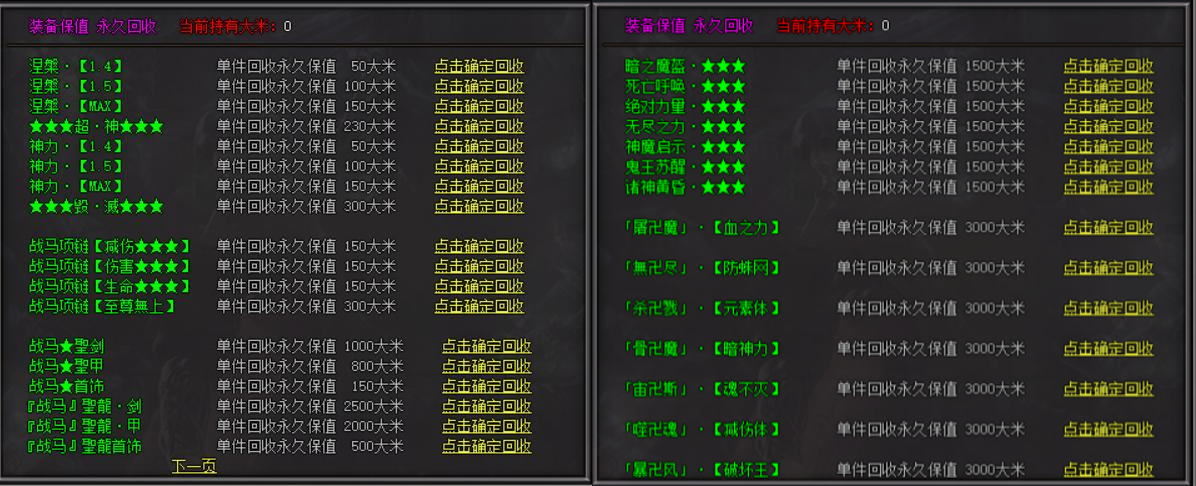Recycle 战马★聖剑 for 1000大米
Viewport: 1196px width, 486px height.
[x=486, y=347]
